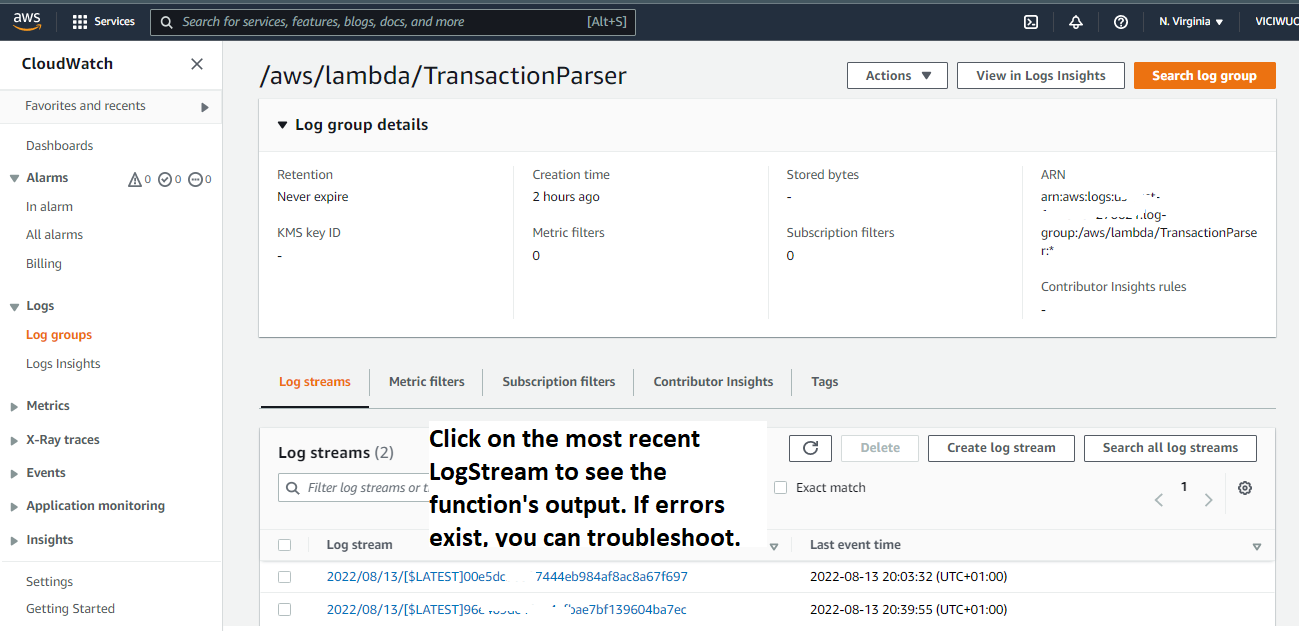
Task: Check the log stream 00e5dc row
Action: [x=285, y=577]
